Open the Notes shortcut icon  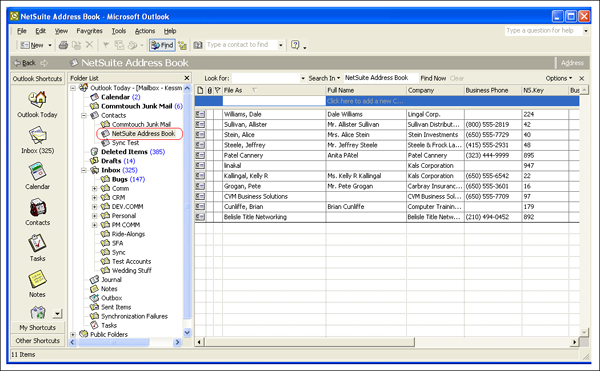pos(38,280)
